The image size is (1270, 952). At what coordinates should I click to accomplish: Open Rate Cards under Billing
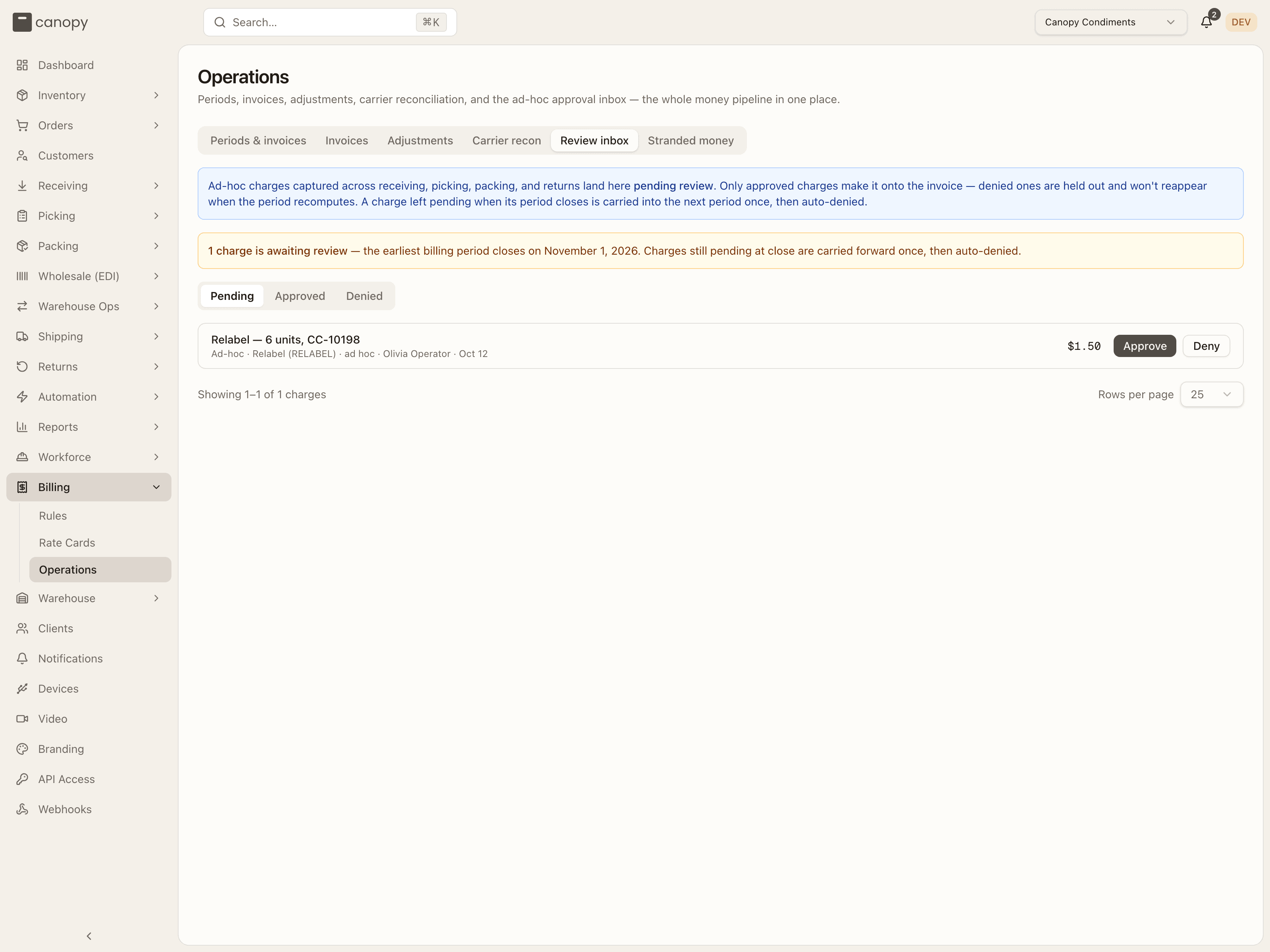point(100,543)
